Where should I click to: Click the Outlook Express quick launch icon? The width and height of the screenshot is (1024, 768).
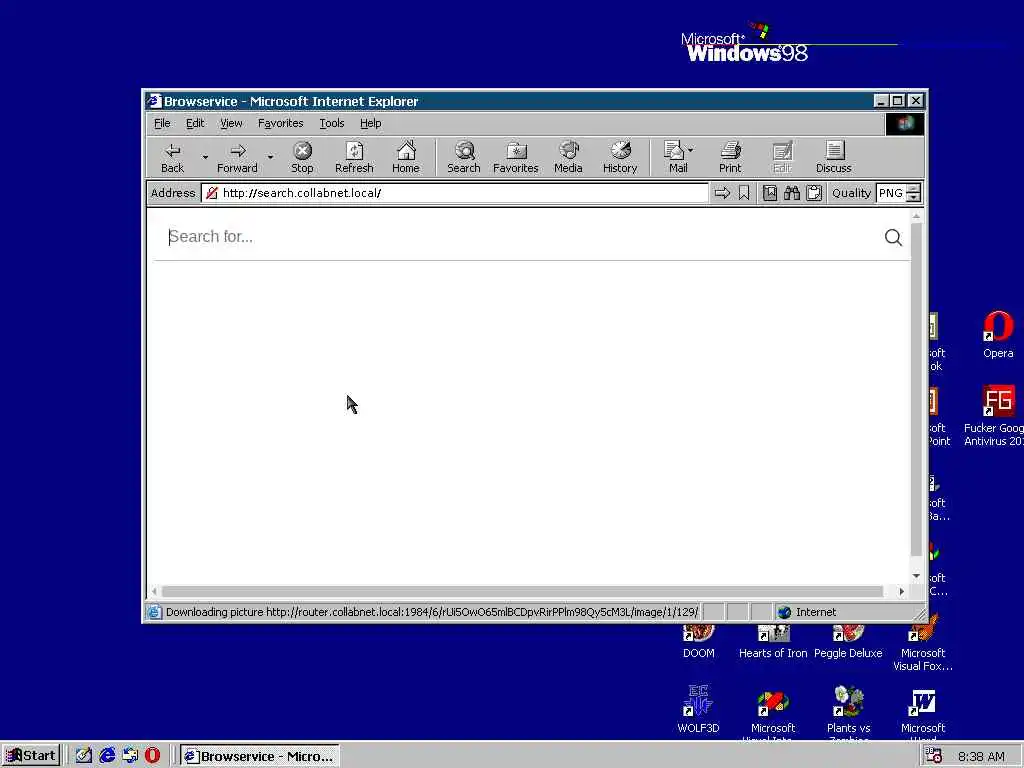point(129,756)
